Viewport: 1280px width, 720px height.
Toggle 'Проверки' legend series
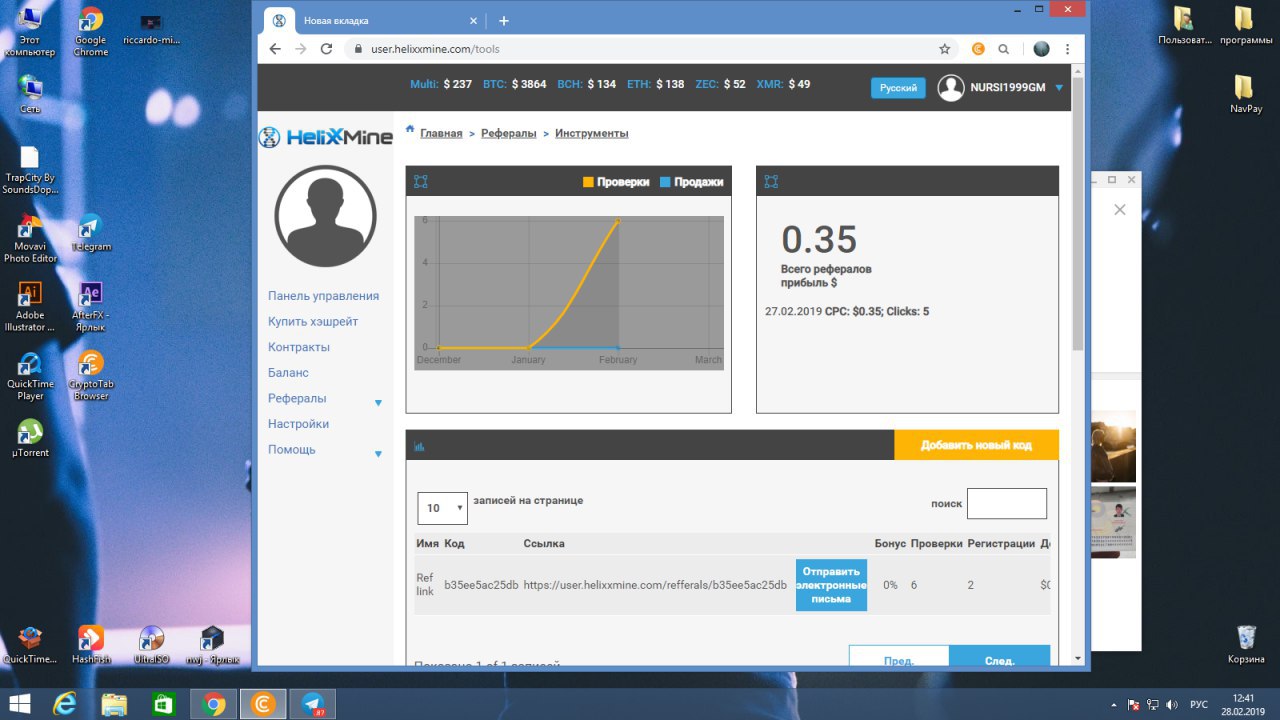click(616, 182)
